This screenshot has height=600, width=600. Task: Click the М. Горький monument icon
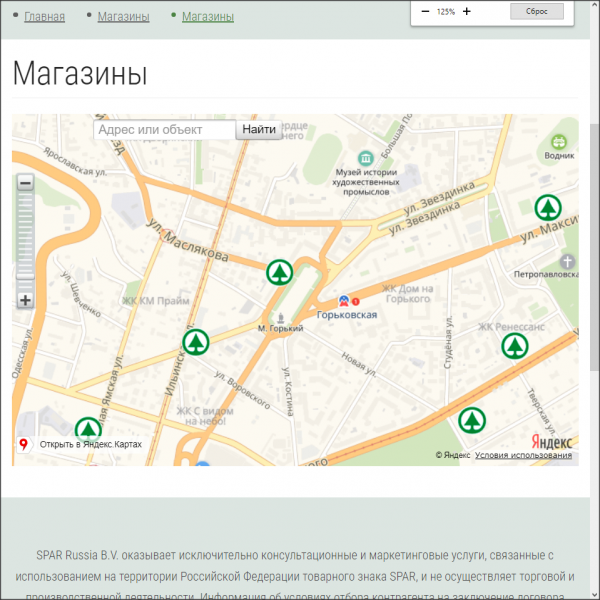click(280, 318)
